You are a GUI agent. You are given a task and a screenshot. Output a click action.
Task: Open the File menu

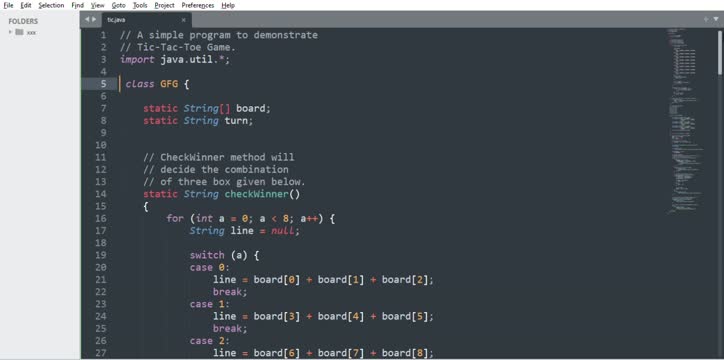point(8,6)
